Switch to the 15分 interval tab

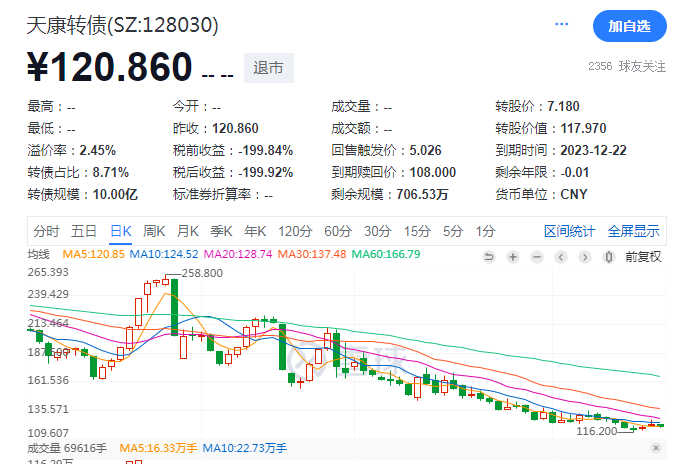[x=417, y=231]
